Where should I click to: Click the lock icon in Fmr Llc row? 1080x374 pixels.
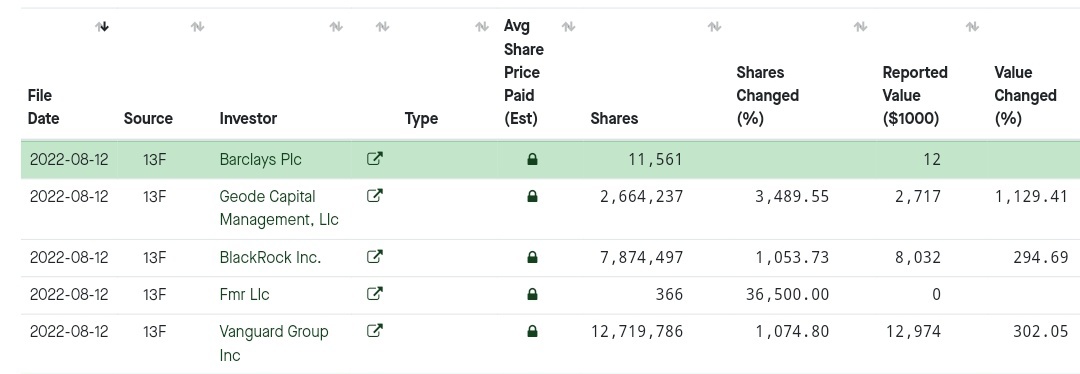(x=532, y=295)
